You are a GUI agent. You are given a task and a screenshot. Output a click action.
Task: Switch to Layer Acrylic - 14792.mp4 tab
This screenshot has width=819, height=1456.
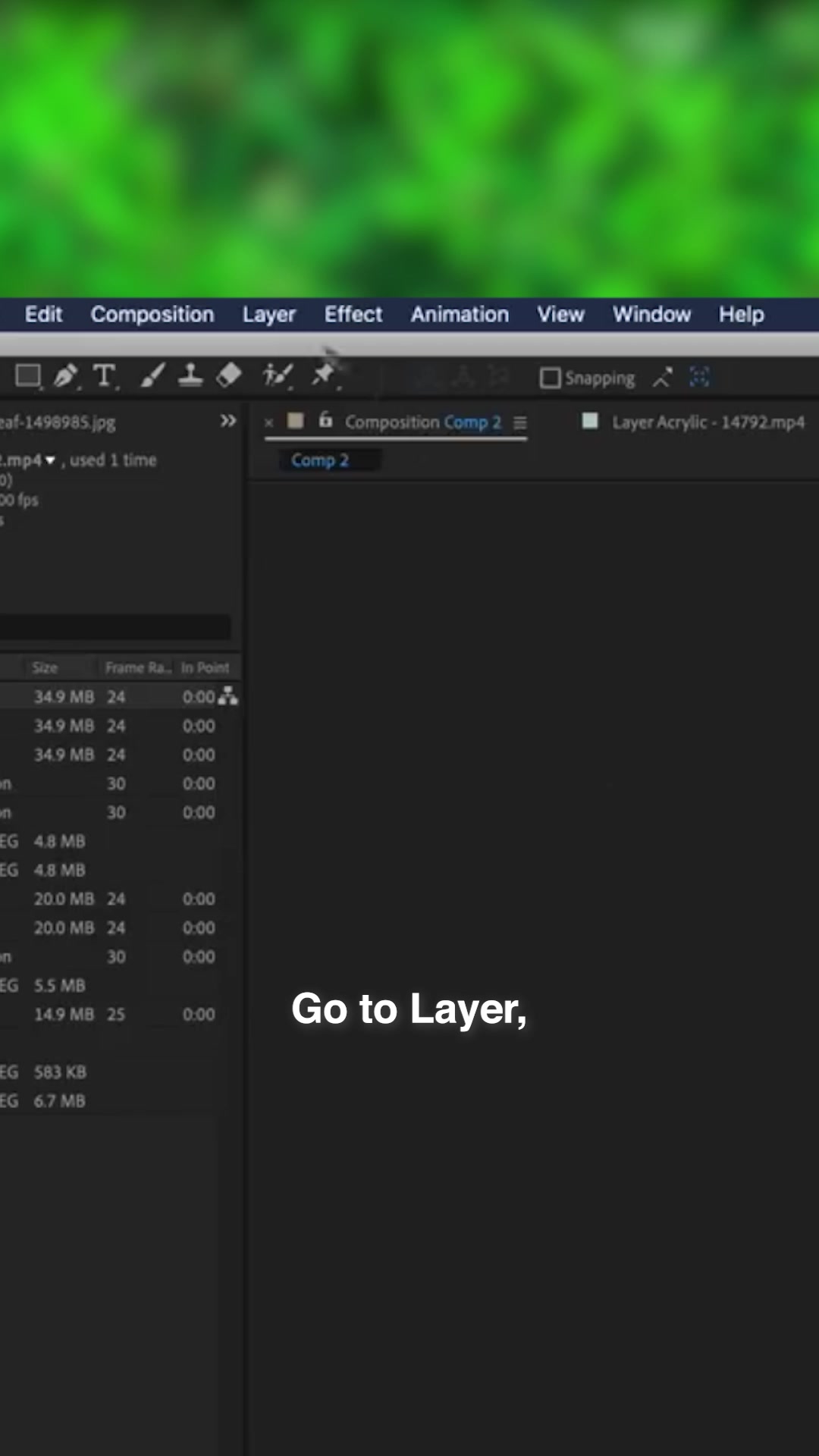[708, 422]
